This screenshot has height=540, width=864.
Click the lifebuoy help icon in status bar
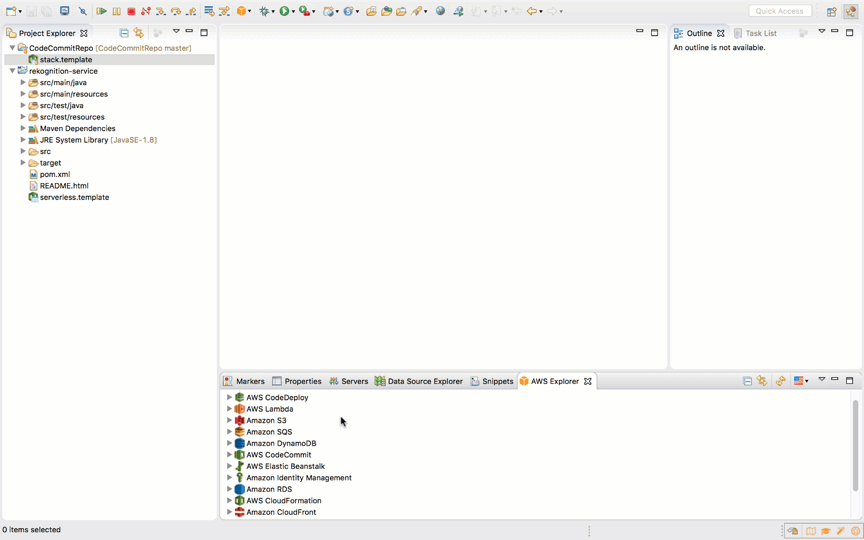[x=855, y=531]
